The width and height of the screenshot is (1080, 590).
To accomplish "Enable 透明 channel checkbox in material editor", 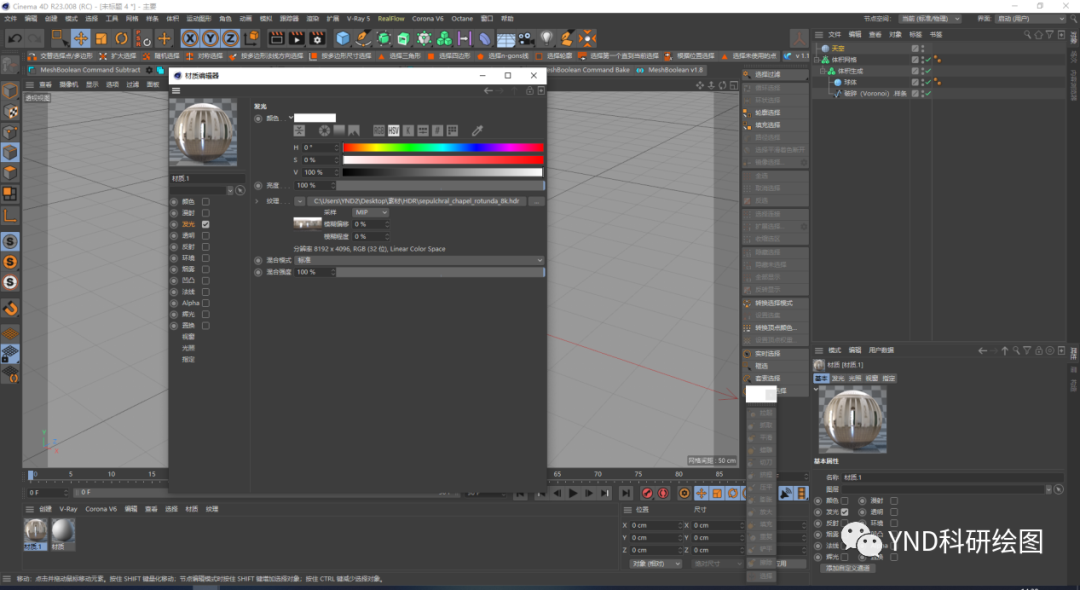I will pos(205,235).
